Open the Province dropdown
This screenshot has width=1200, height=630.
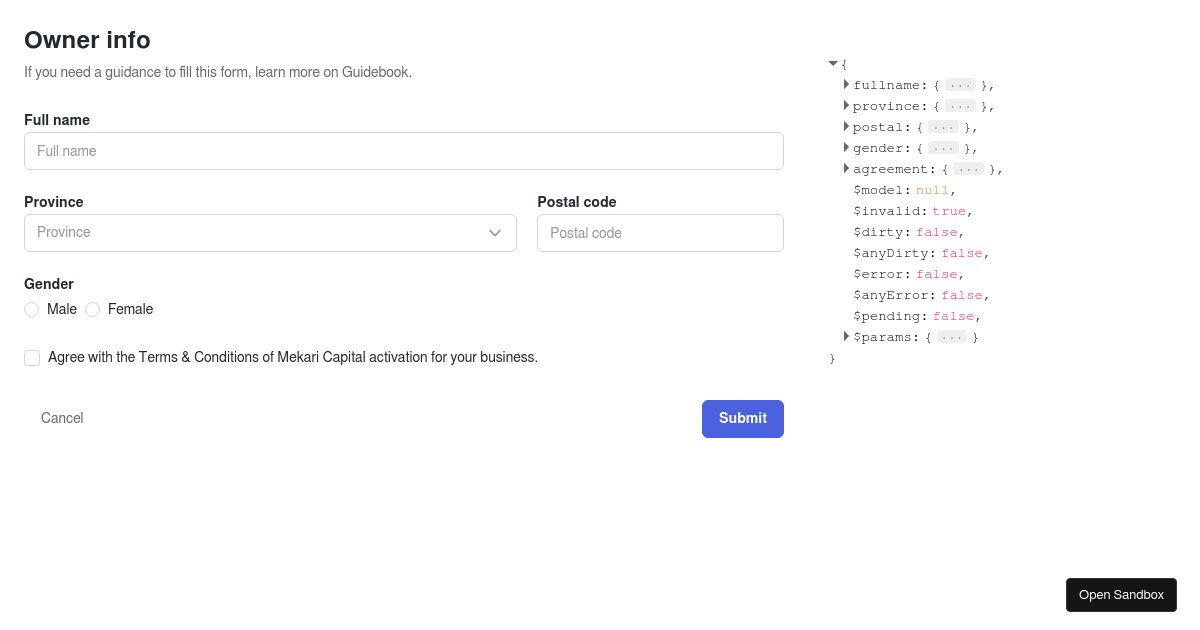(270, 233)
